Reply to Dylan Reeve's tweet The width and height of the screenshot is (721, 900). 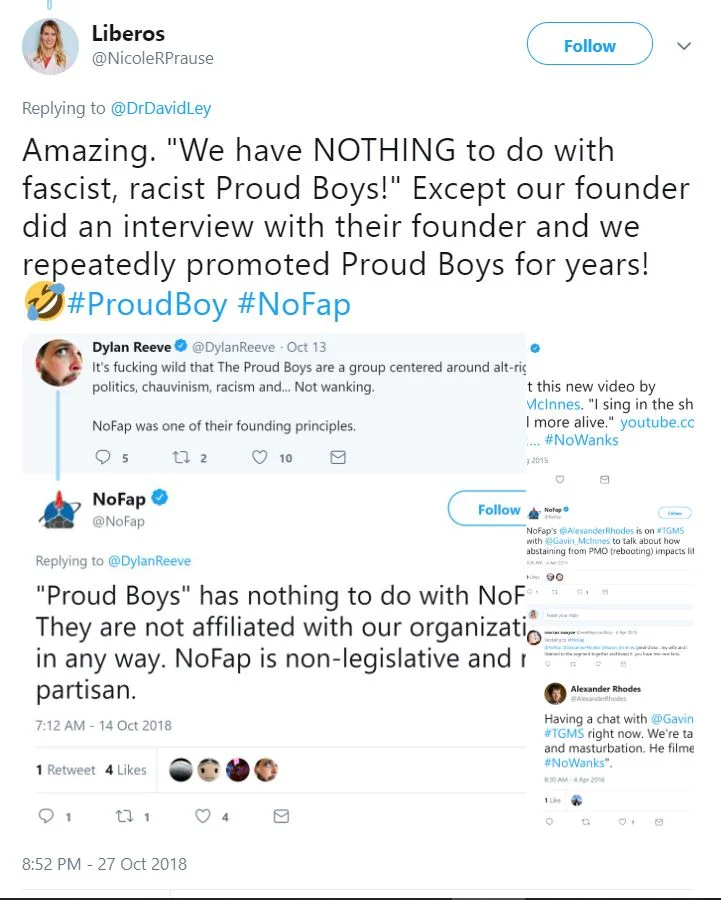103,458
